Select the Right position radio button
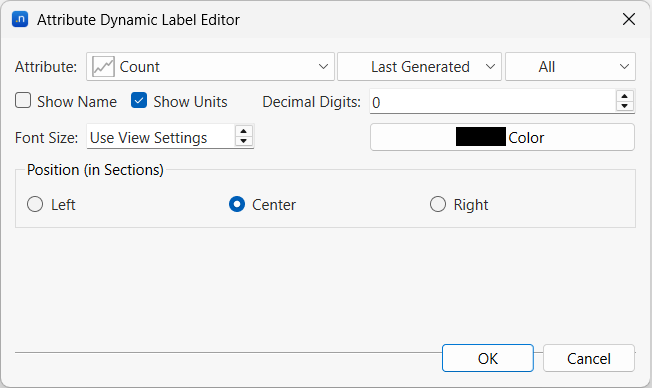 [438, 204]
